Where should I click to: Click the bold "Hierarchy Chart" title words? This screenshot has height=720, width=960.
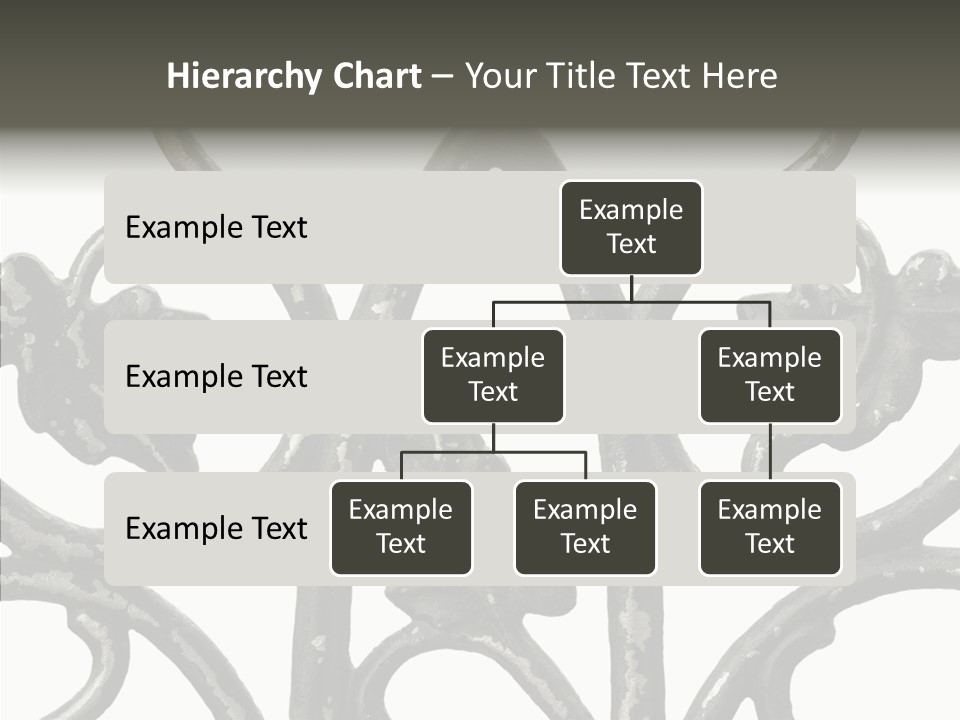294,76
